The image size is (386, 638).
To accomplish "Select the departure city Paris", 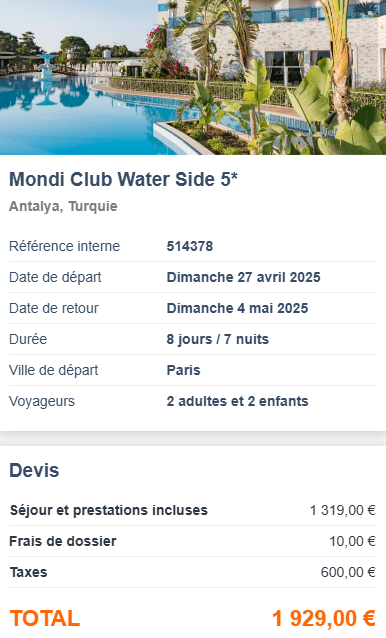I will click(x=183, y=370).
